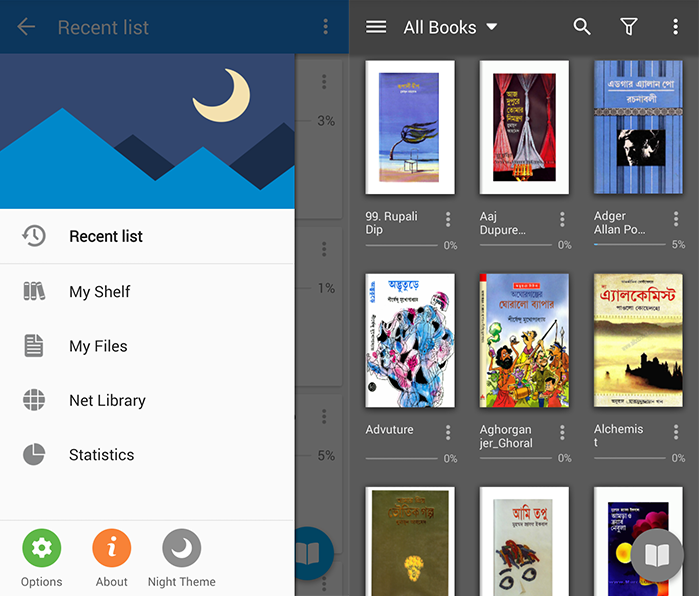
Task: Toggle Night Theme moon button
Action: tap(181, 548)
